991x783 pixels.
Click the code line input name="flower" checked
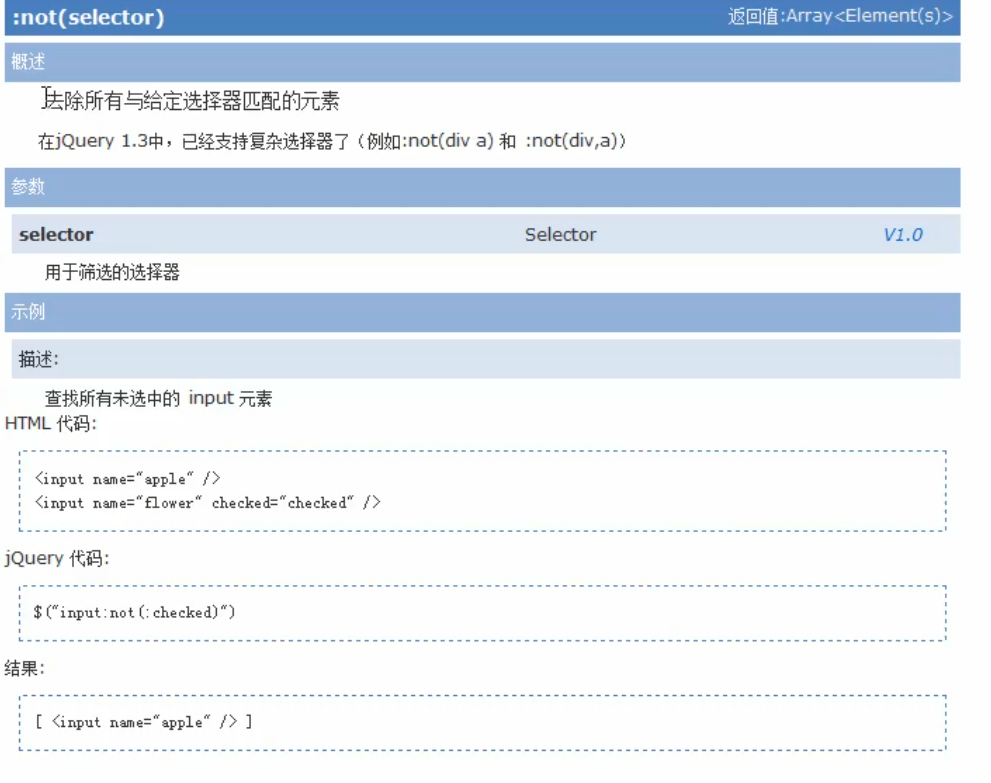pos(208,503)
